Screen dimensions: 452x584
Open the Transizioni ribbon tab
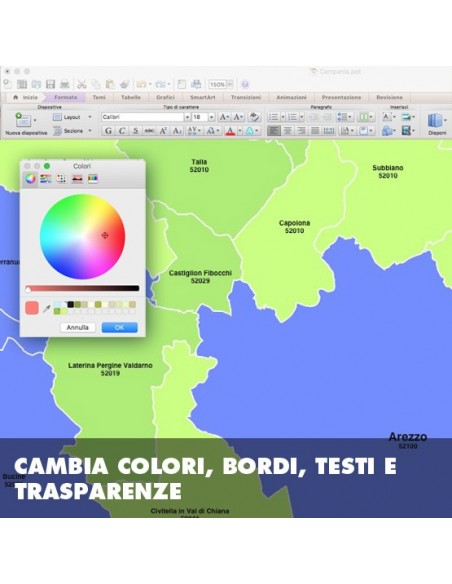[x=246, y=97]
